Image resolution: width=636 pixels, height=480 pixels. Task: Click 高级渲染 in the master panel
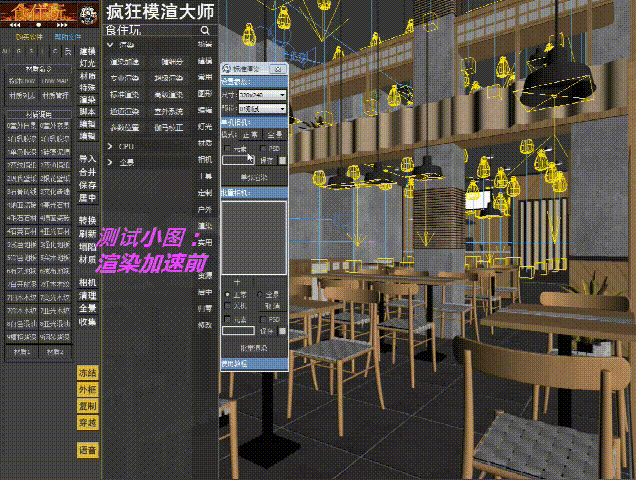169,95
